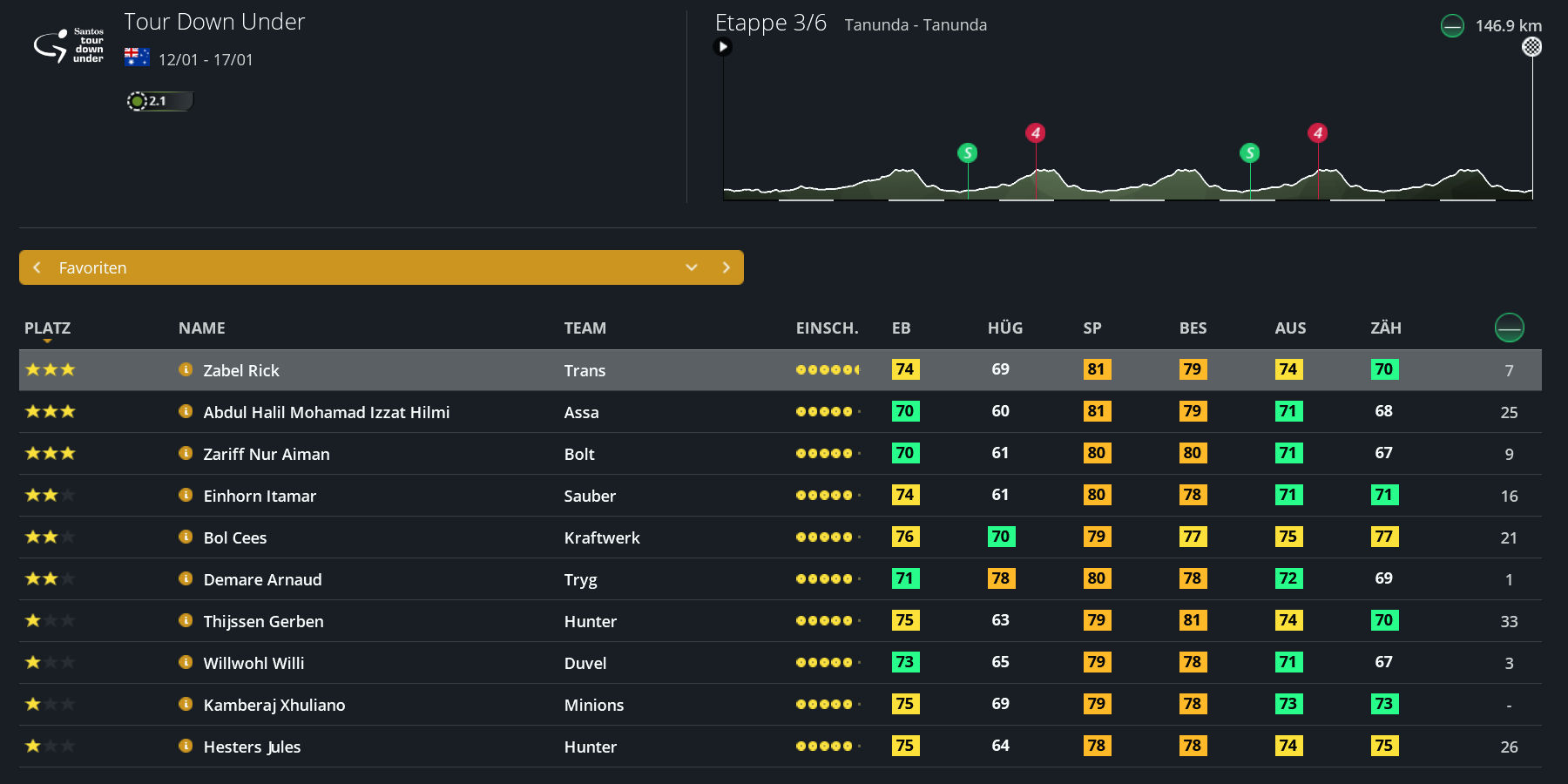1568x784 pixels.
Task: Open the Favoriten dropdown list
Action: click(692, 267)
